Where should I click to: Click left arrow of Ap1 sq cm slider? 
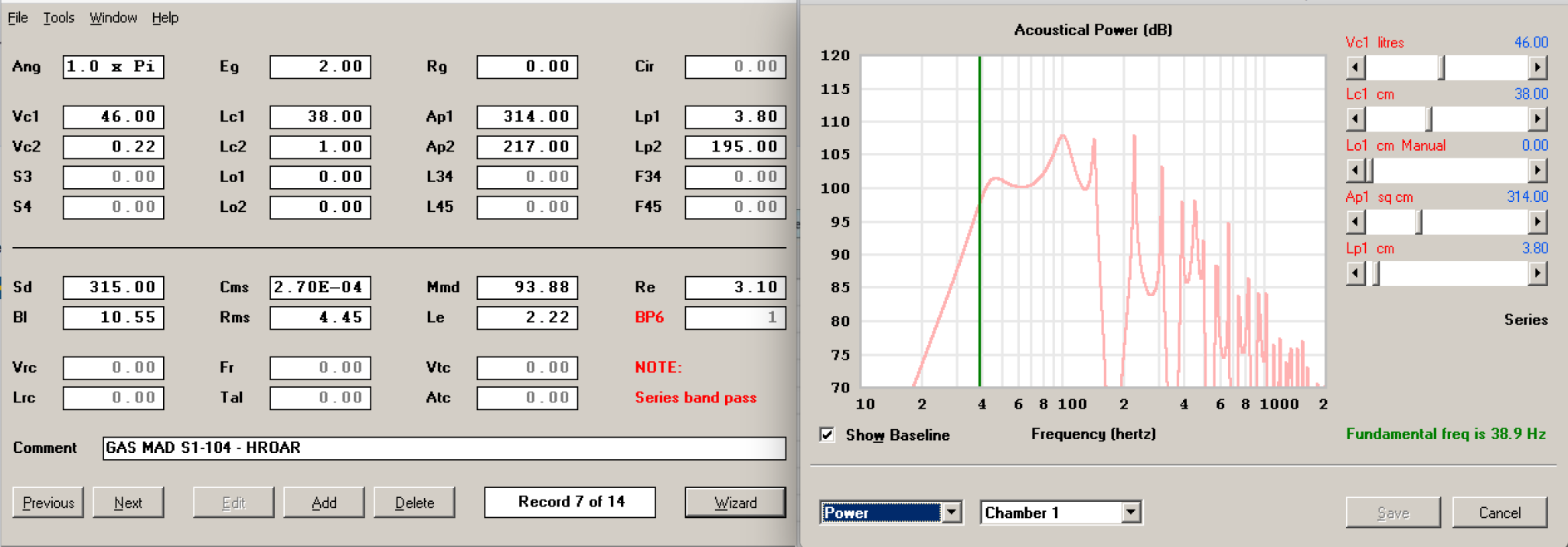[1355, 223]
